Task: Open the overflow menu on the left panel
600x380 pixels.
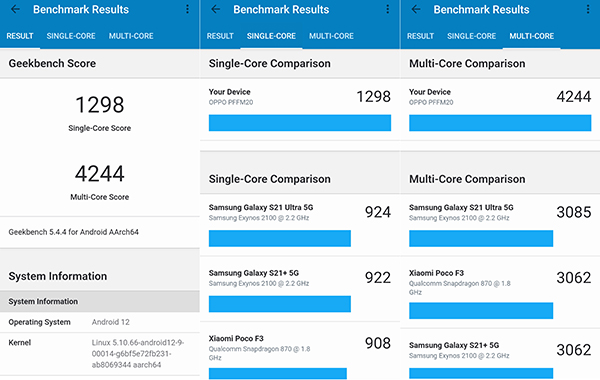Action: tap(187, 9)
